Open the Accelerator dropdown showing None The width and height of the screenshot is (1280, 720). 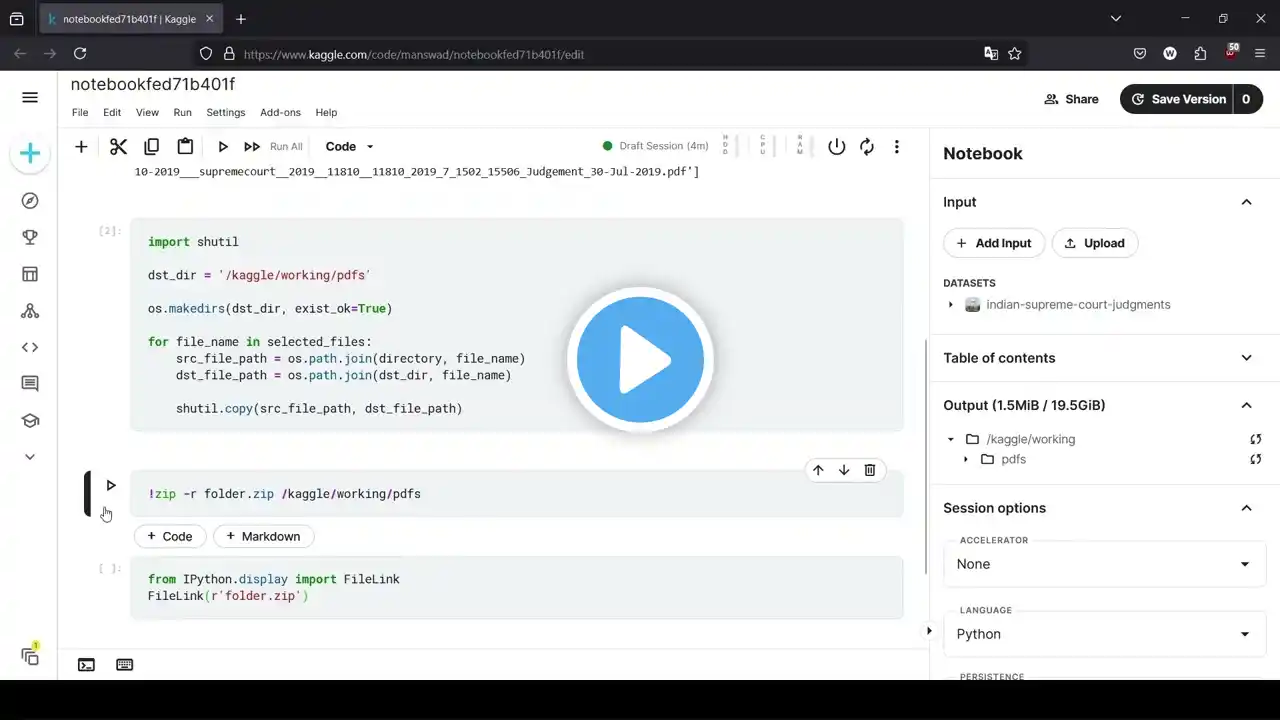pos(1104,564)
